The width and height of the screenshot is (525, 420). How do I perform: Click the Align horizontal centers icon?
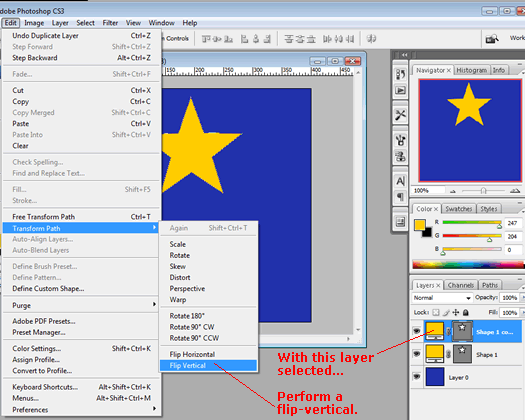(256, 39)
